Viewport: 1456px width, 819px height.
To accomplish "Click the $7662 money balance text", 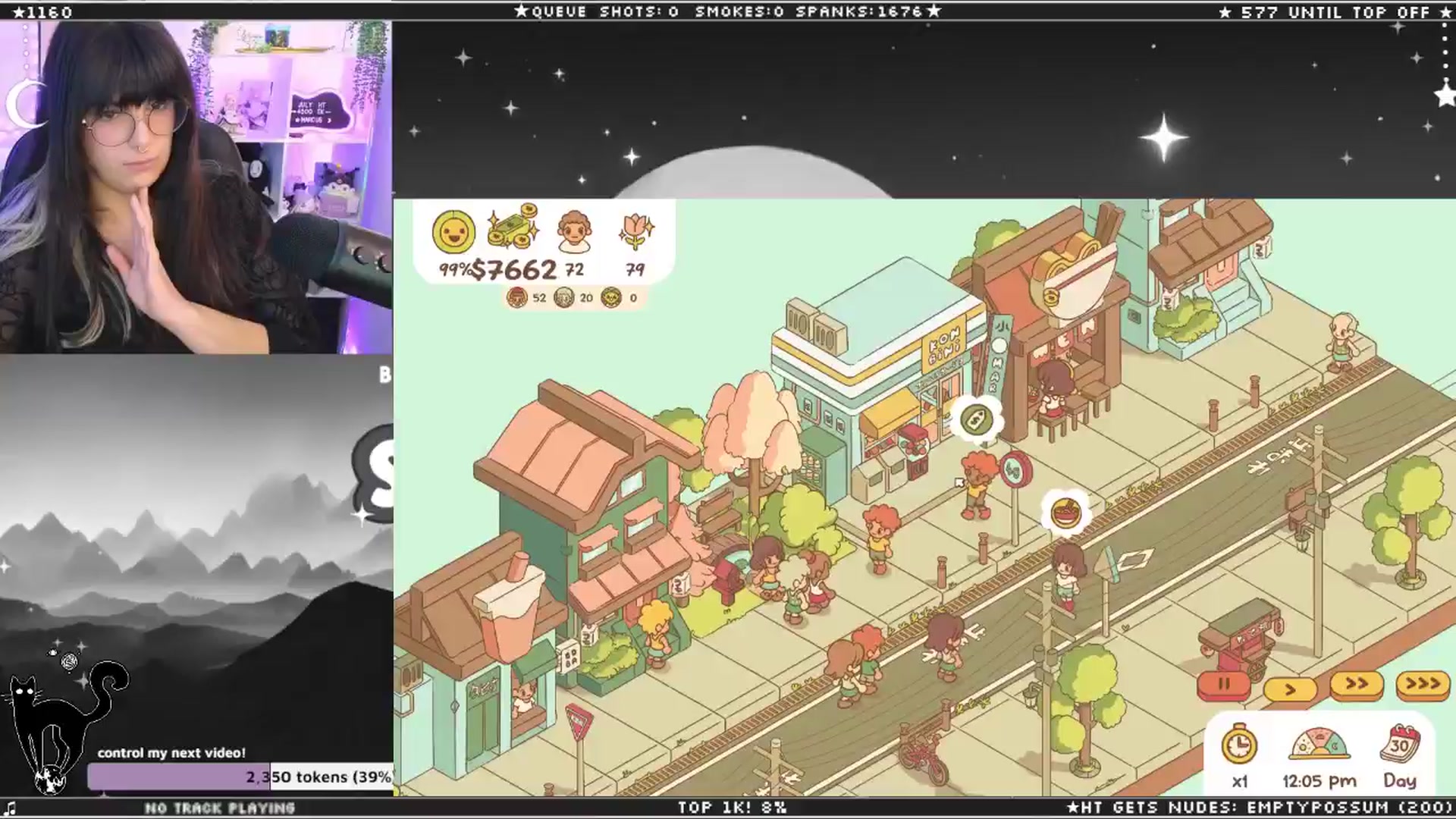I will [514, 270].
